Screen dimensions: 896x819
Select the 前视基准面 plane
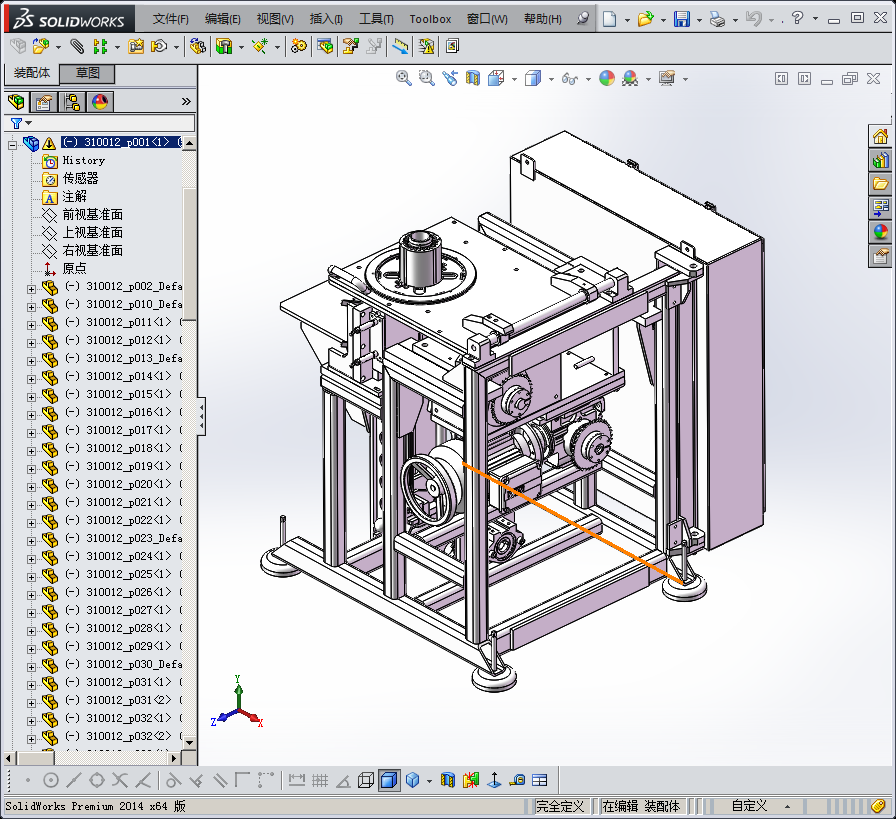pyautogui.click(x=93, y=214)
